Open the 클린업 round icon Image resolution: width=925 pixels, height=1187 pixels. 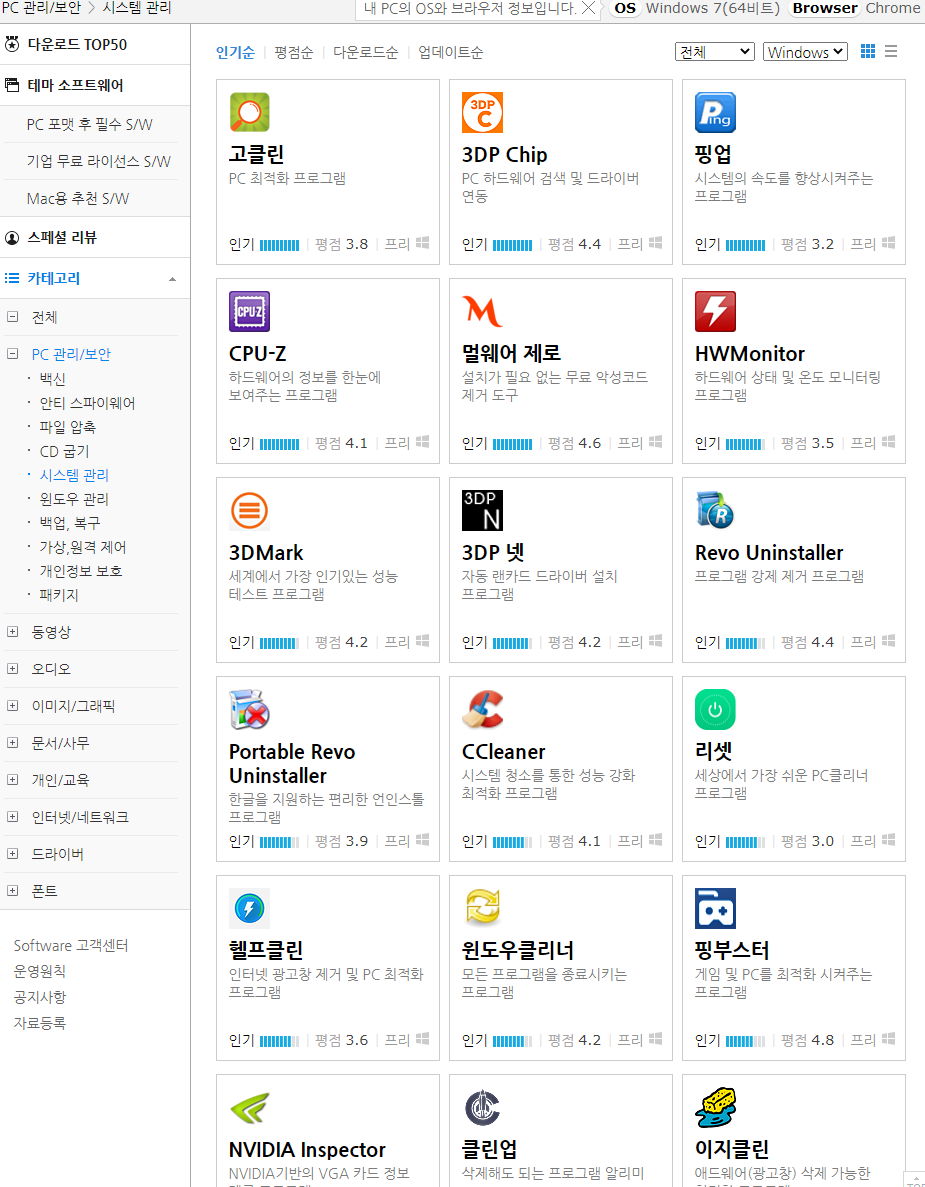[x=482, y=1108]
